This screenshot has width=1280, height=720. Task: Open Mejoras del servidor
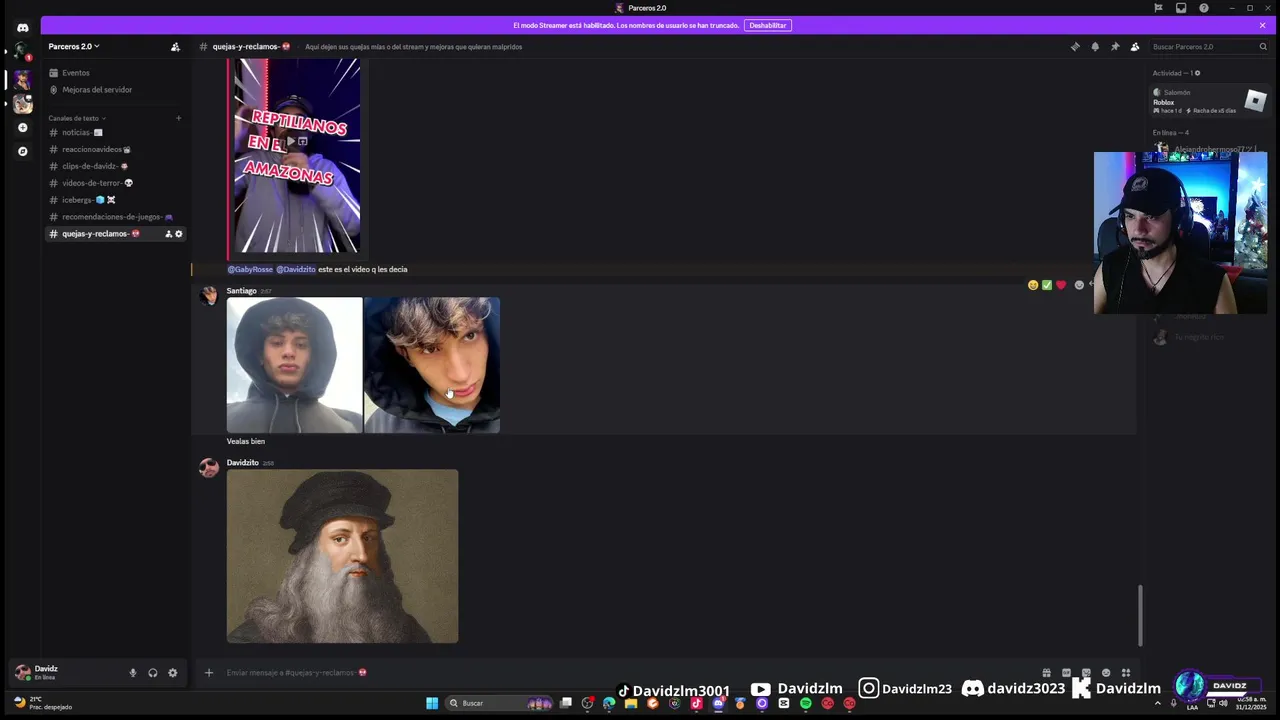pos(96,90)
